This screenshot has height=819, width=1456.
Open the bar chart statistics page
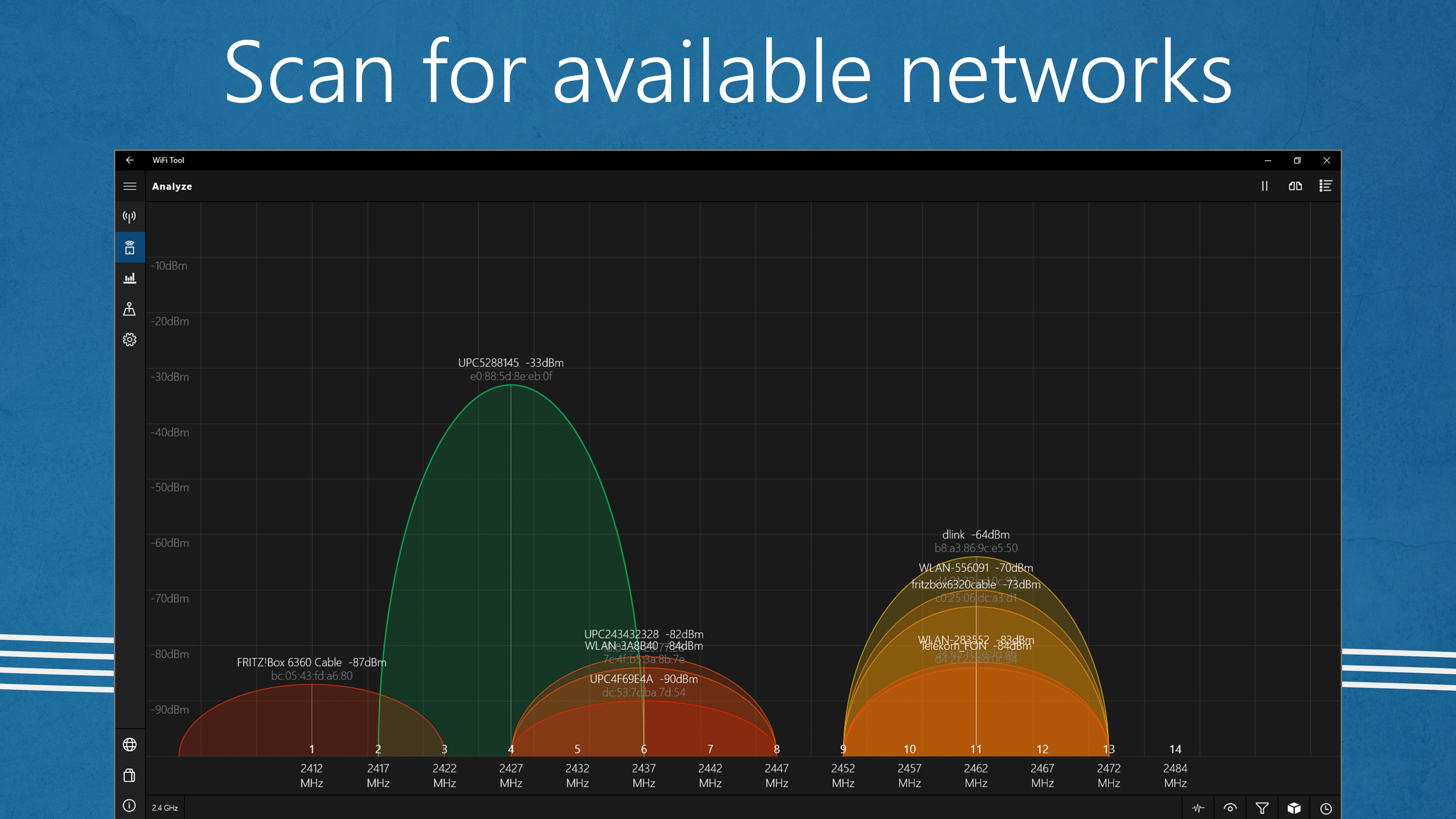(129, 278)
